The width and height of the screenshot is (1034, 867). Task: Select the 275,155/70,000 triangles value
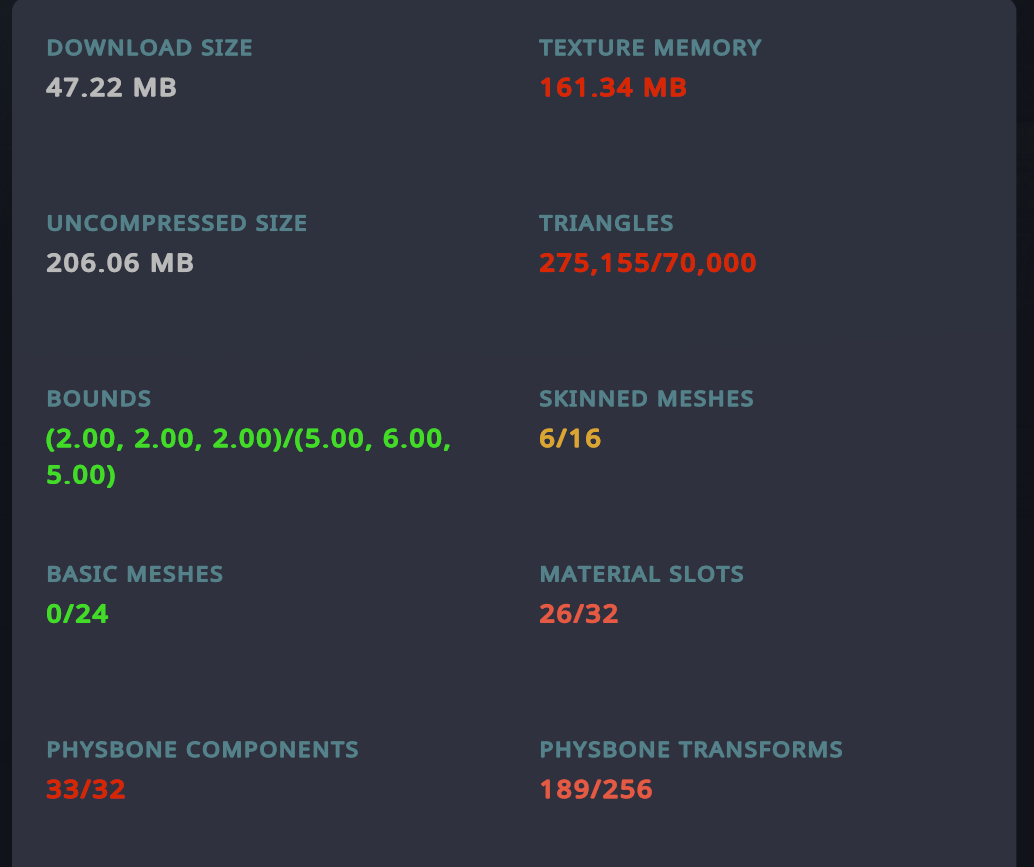point(648,262)
